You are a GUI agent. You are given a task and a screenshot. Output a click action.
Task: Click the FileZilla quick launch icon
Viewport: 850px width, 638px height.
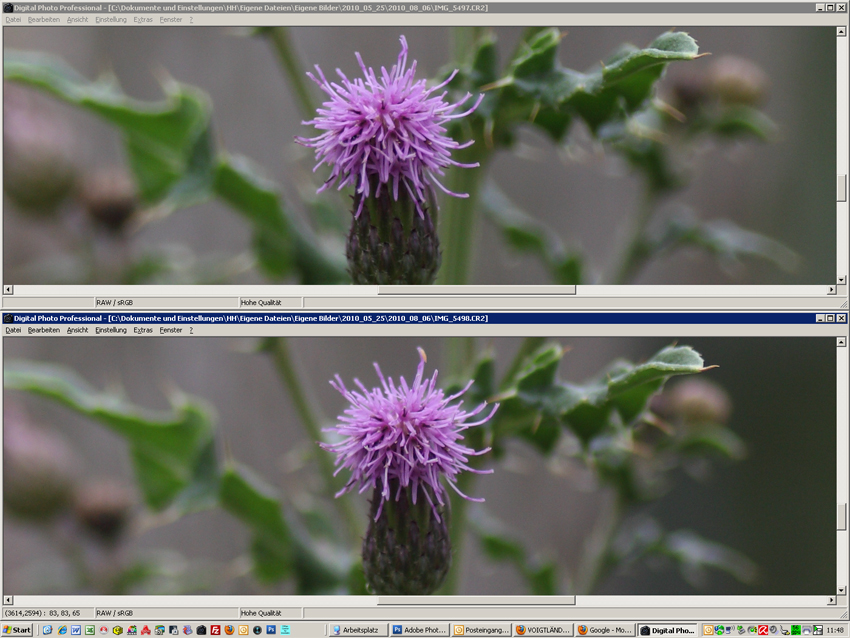[x=215, y=630]
